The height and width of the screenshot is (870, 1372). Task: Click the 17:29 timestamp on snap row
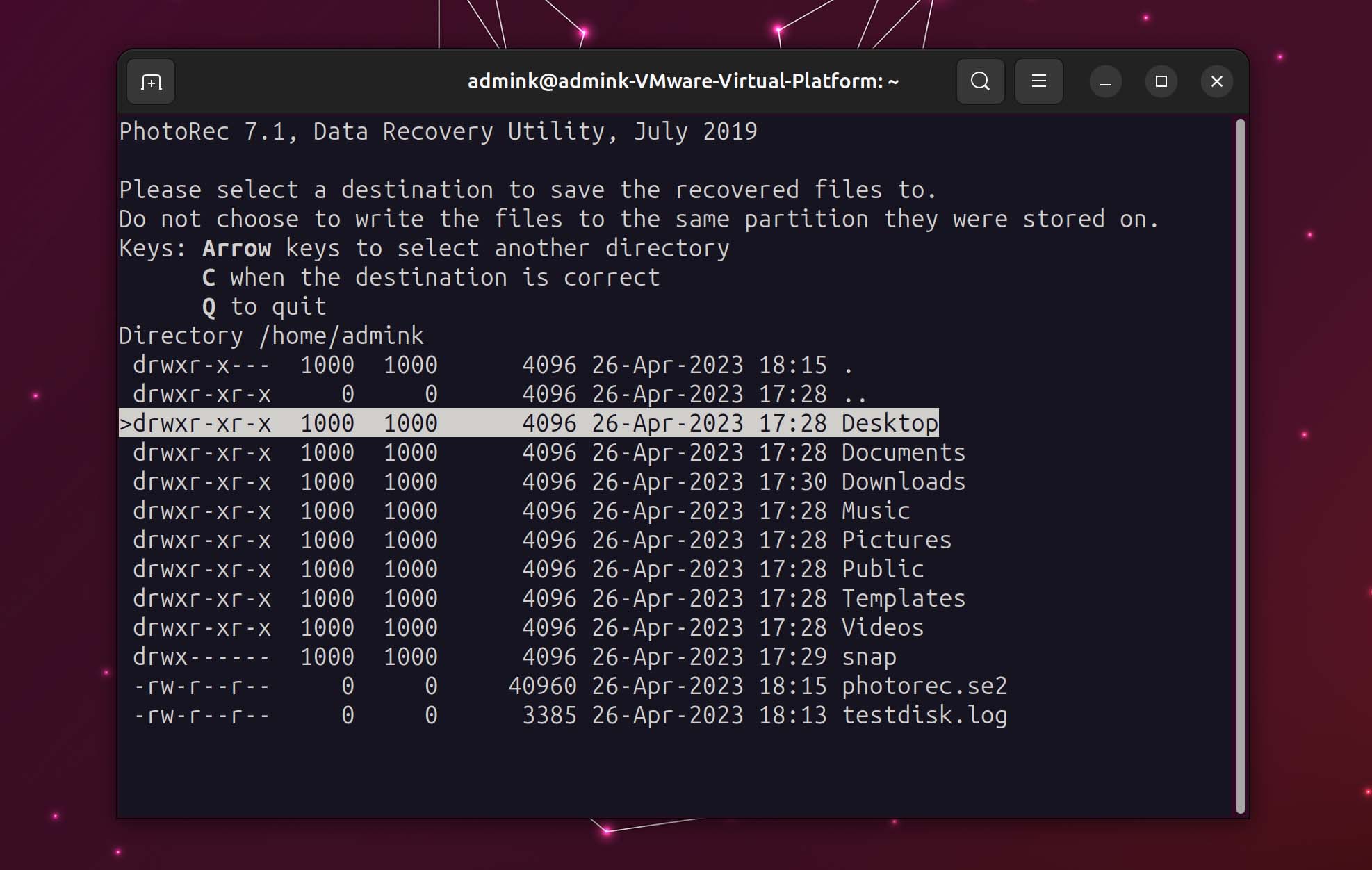click(793, 657)
